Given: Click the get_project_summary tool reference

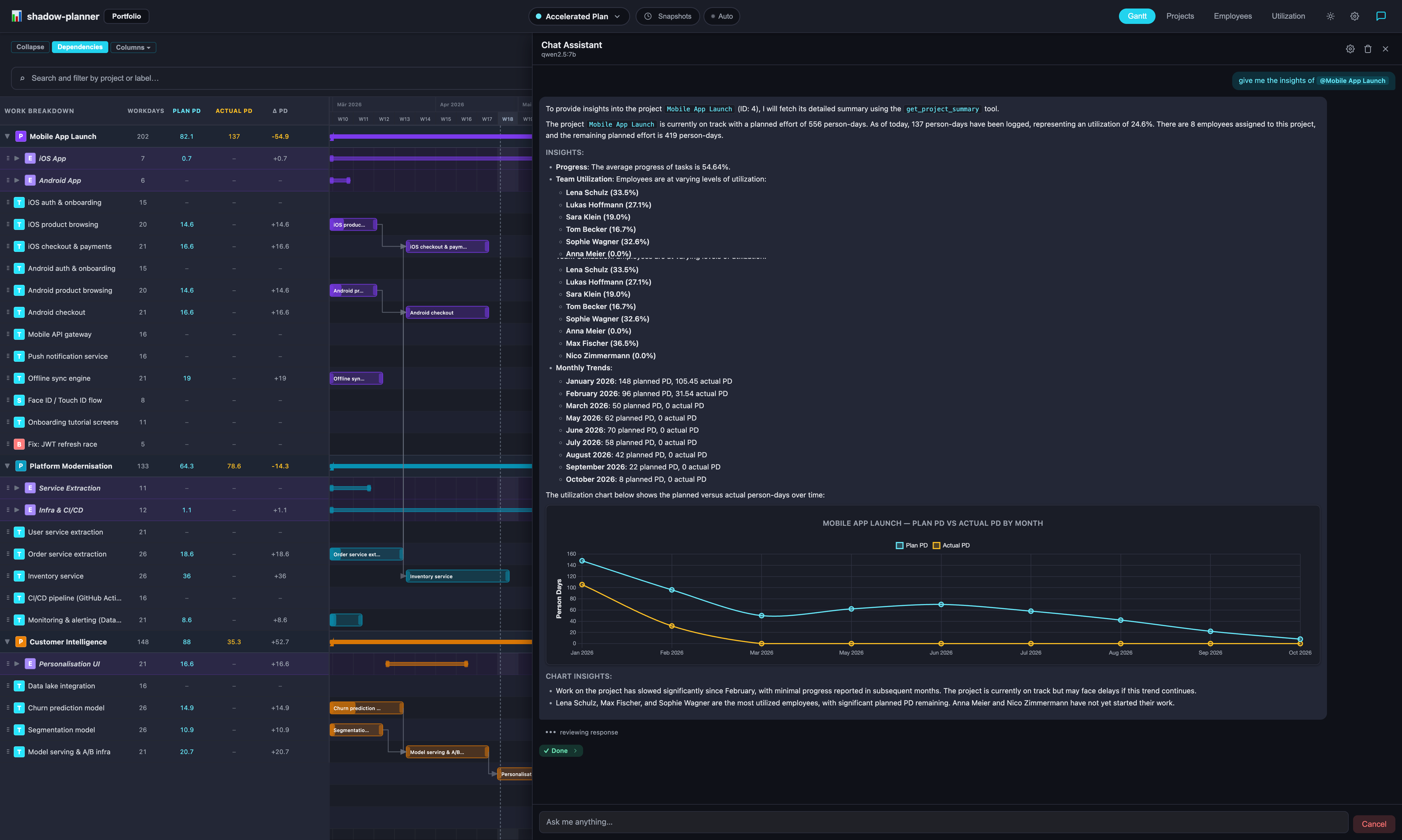Looking at the screenshot, I should (942, 109).
